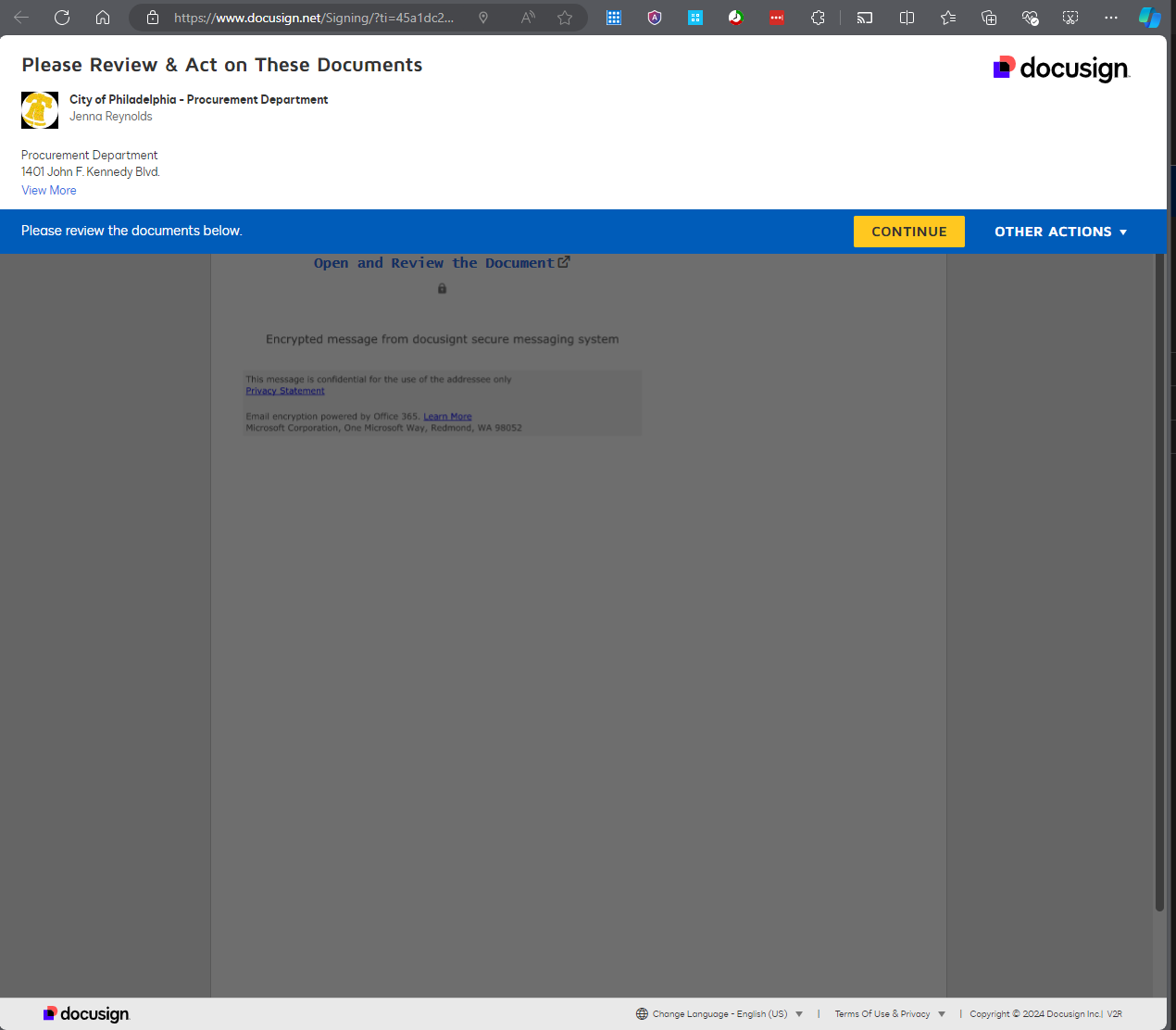Check browser health via Browser Essentials icon
Viewport: 1176px width, 1030px height.
tap(1030, 17)
